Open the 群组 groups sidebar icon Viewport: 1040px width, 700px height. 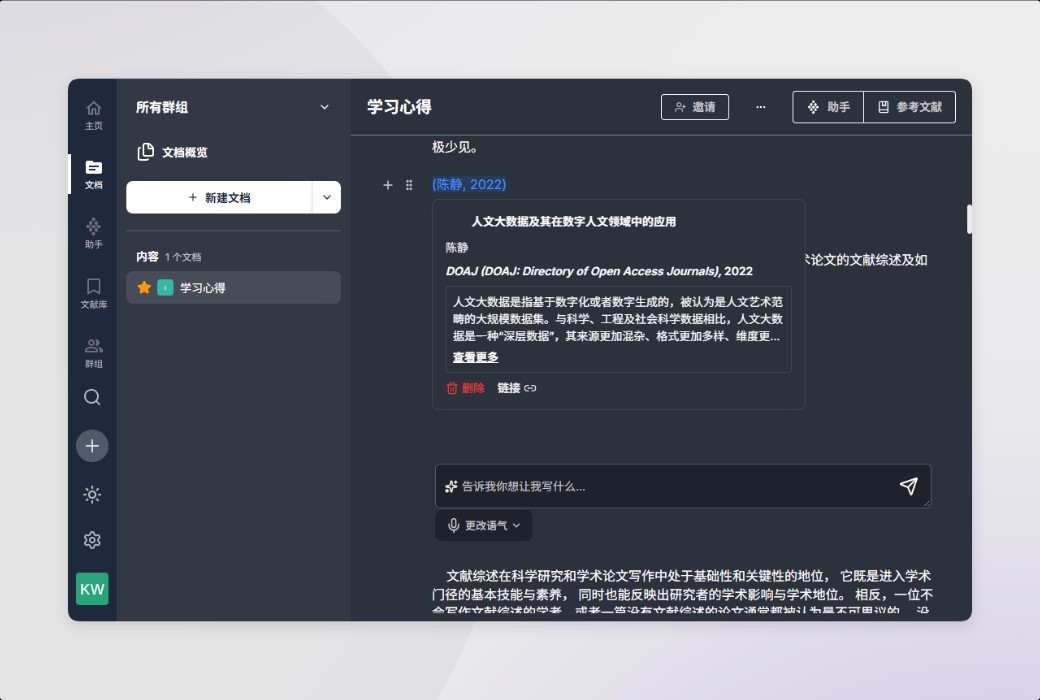(x=94, y=352)
